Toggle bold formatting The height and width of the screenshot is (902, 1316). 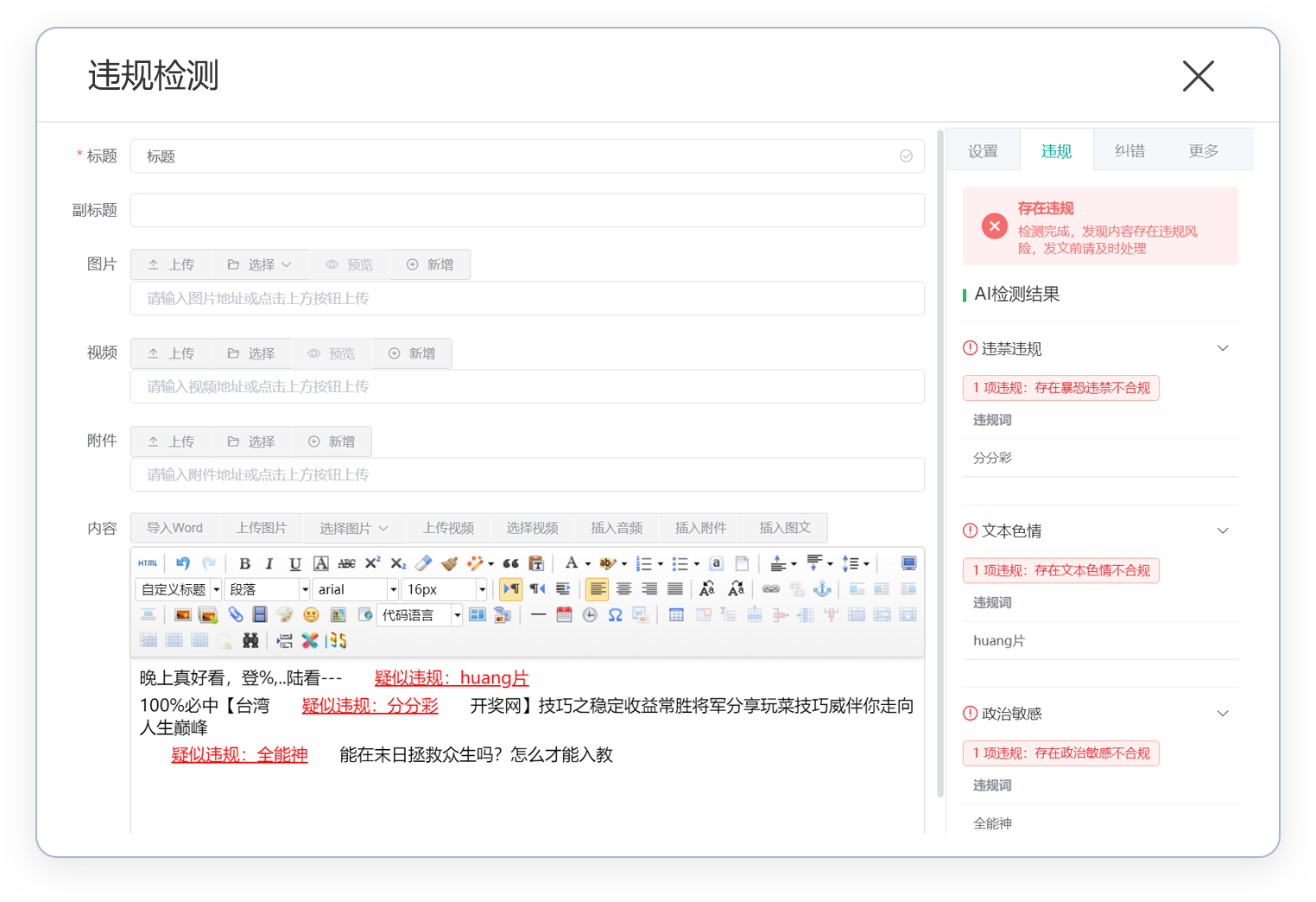[244, 563]
